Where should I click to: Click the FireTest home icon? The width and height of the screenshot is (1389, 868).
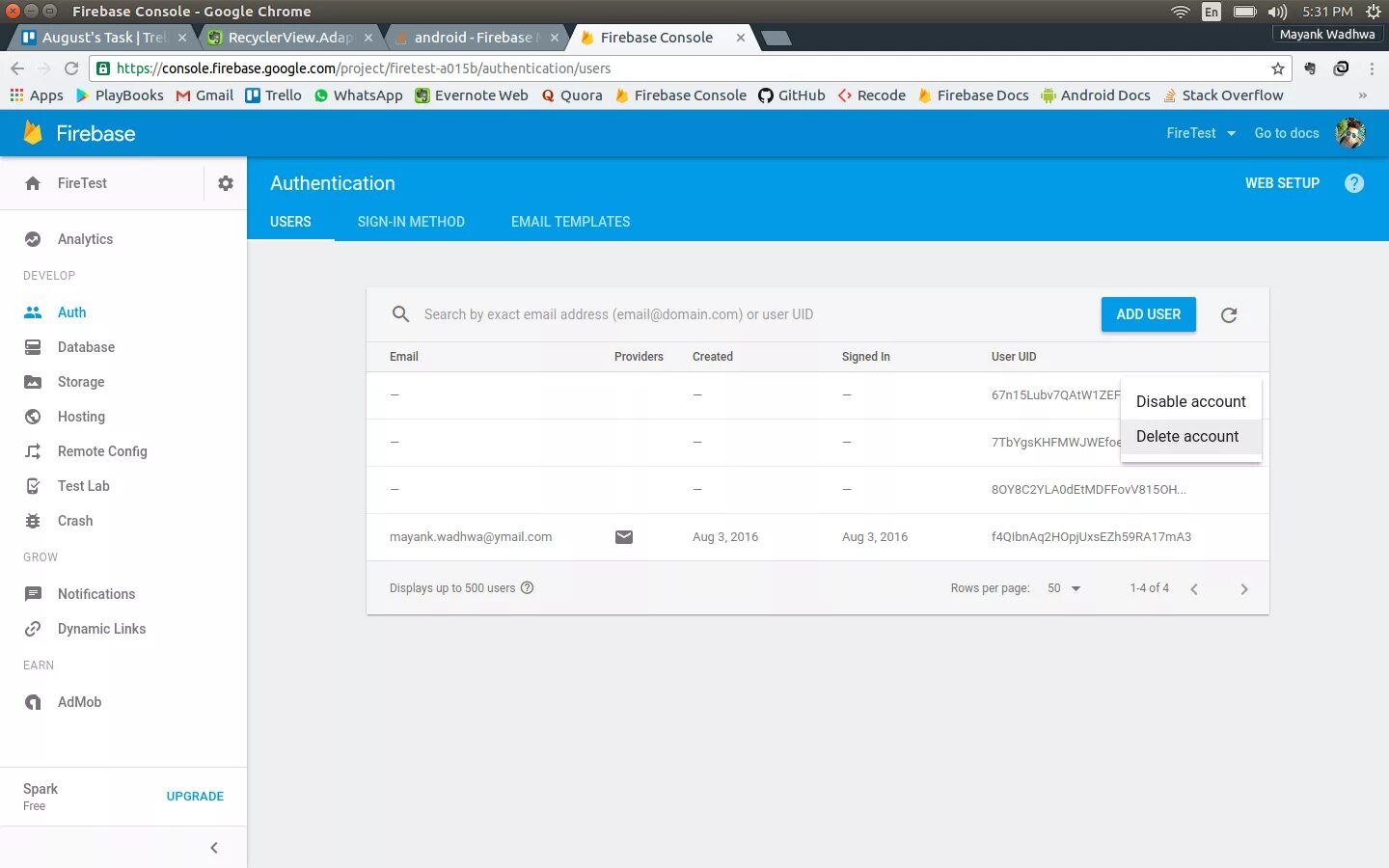[33, 183]
